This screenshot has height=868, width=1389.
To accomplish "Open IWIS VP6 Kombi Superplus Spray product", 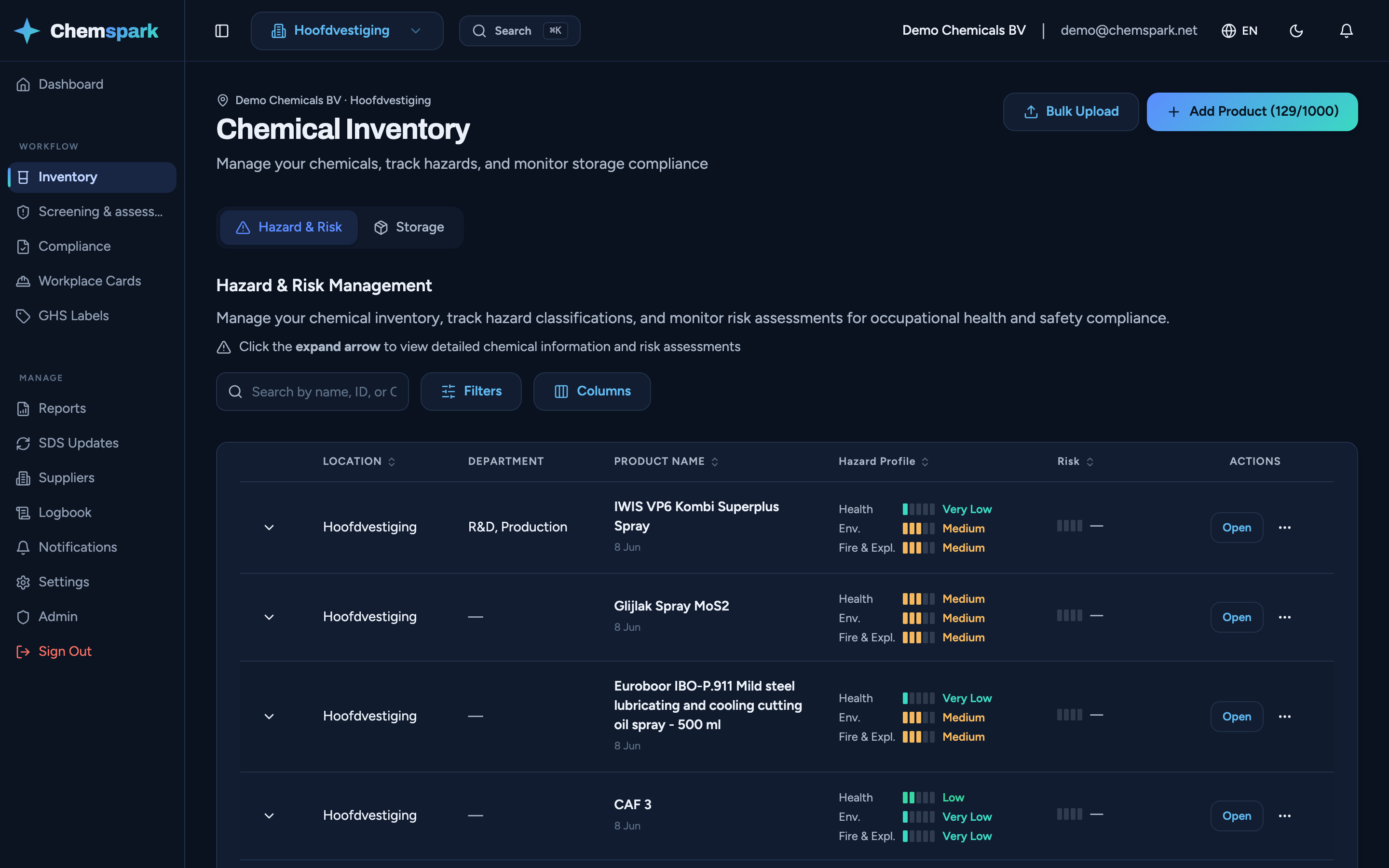I will pos(1236,527).
